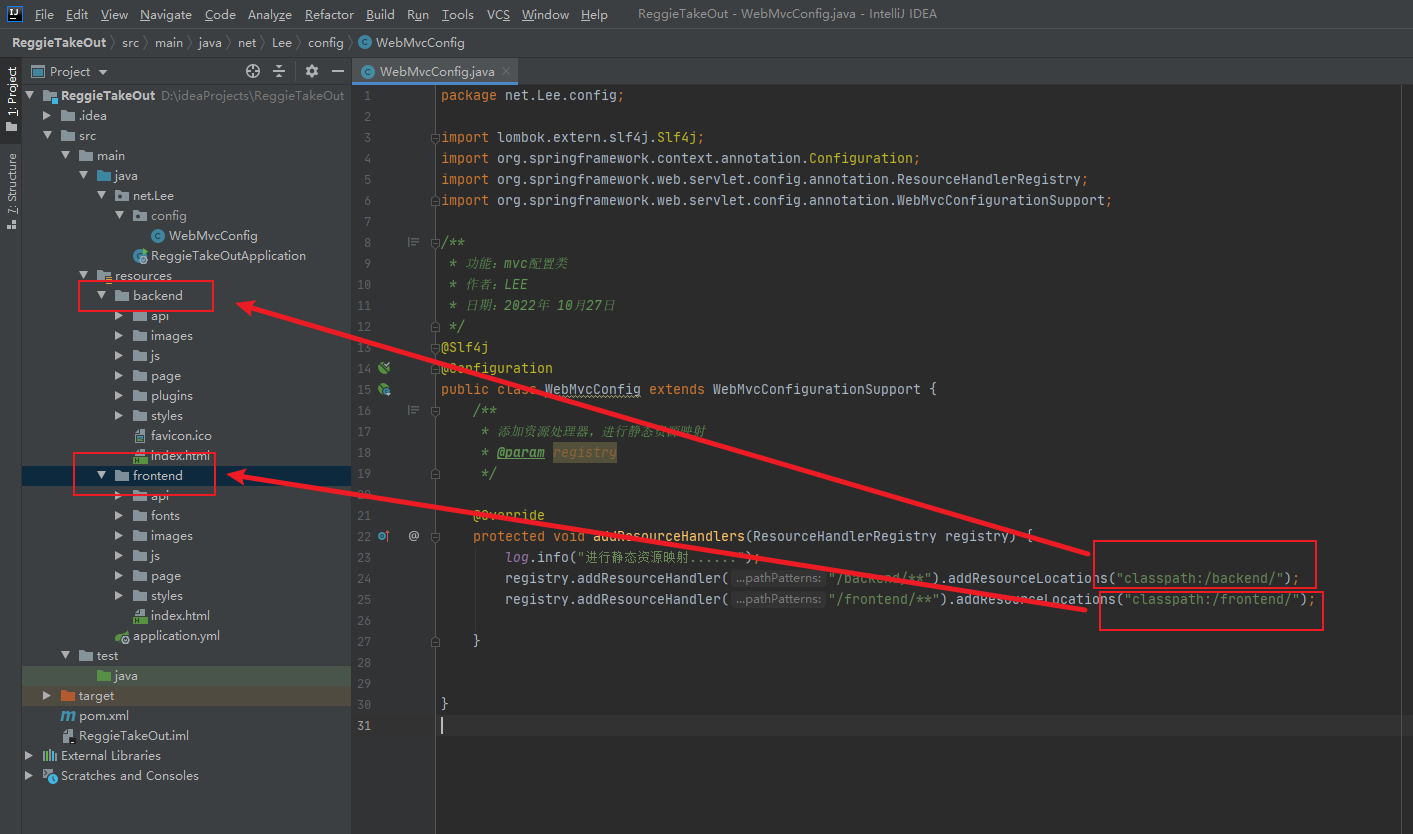
Task: Collapse the frontend folder
Action: (x=101, y=476)
